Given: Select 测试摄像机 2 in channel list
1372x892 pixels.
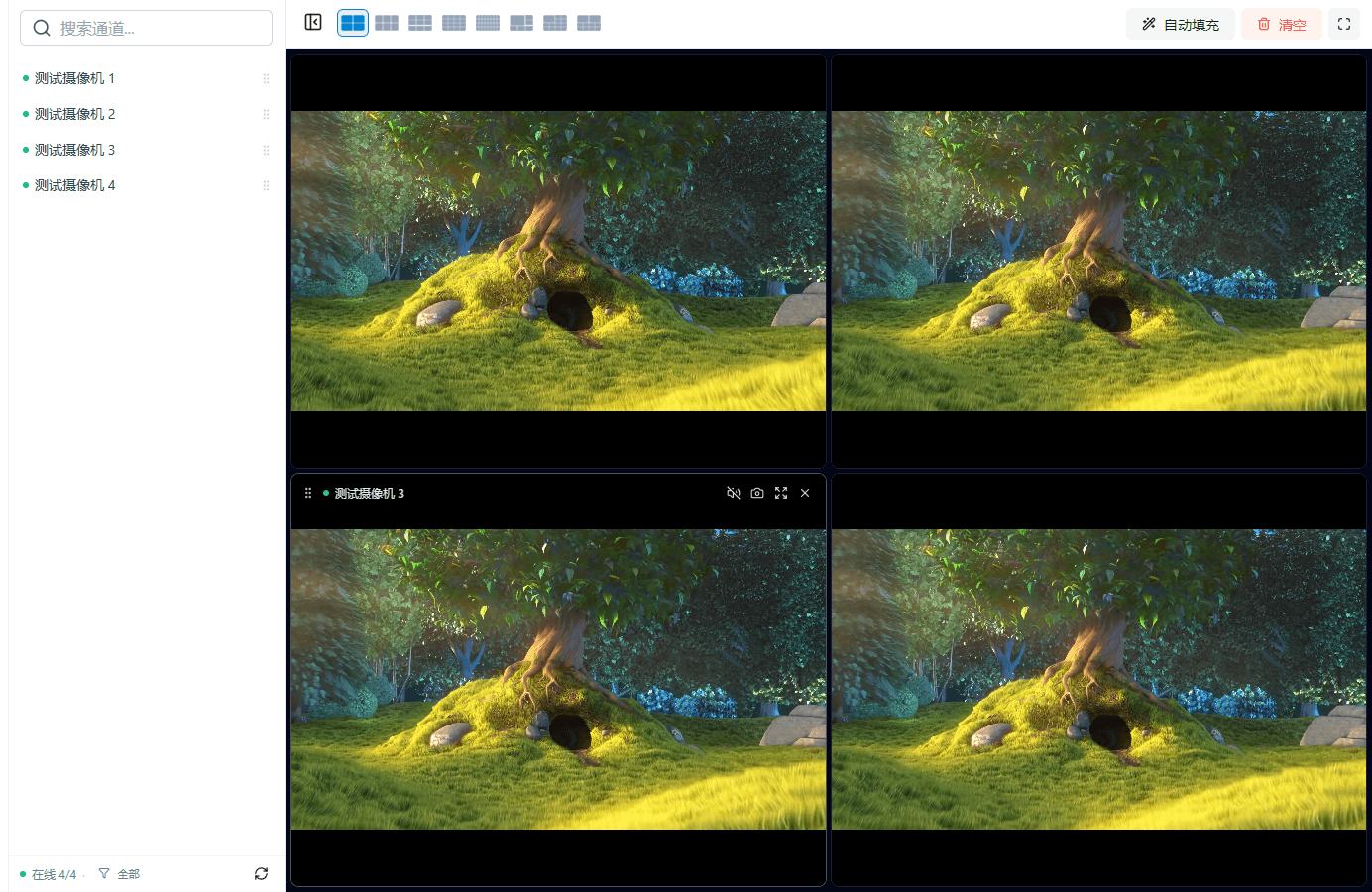Looking at the screenshot, I should tap(146, 114).
